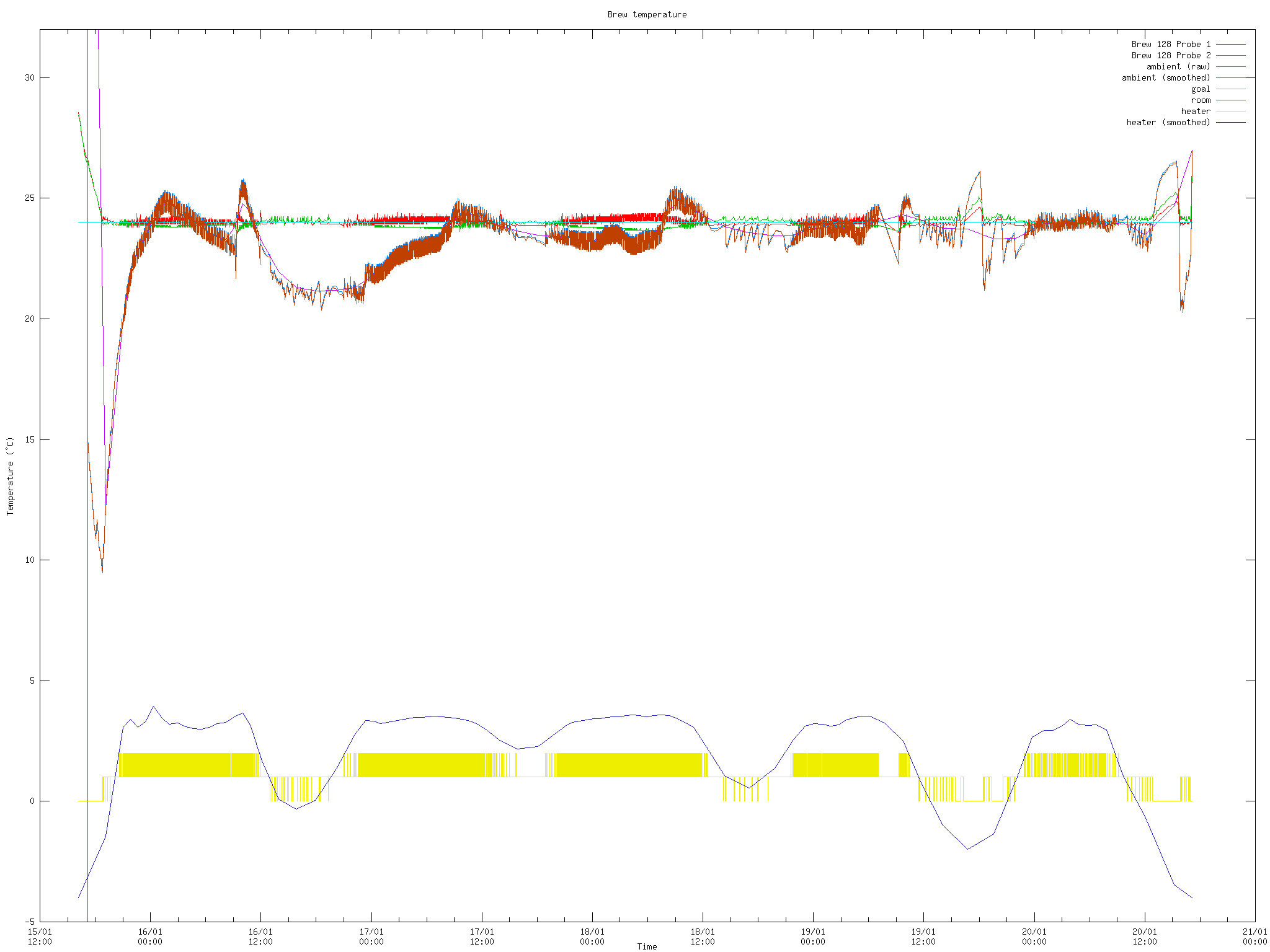Click the 'Time' x-axis label
1270x952 pixels.
647,946
